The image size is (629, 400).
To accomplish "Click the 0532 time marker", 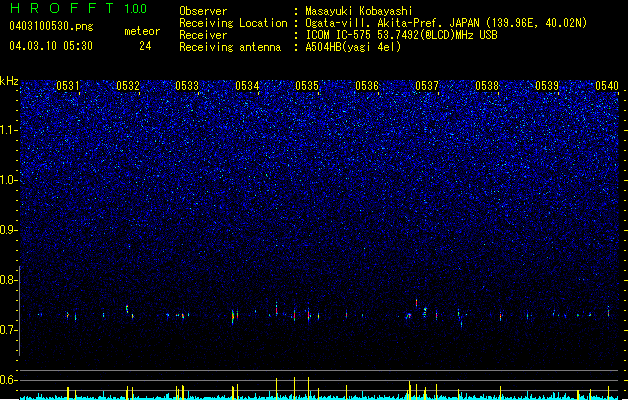I will pos(128,86).
